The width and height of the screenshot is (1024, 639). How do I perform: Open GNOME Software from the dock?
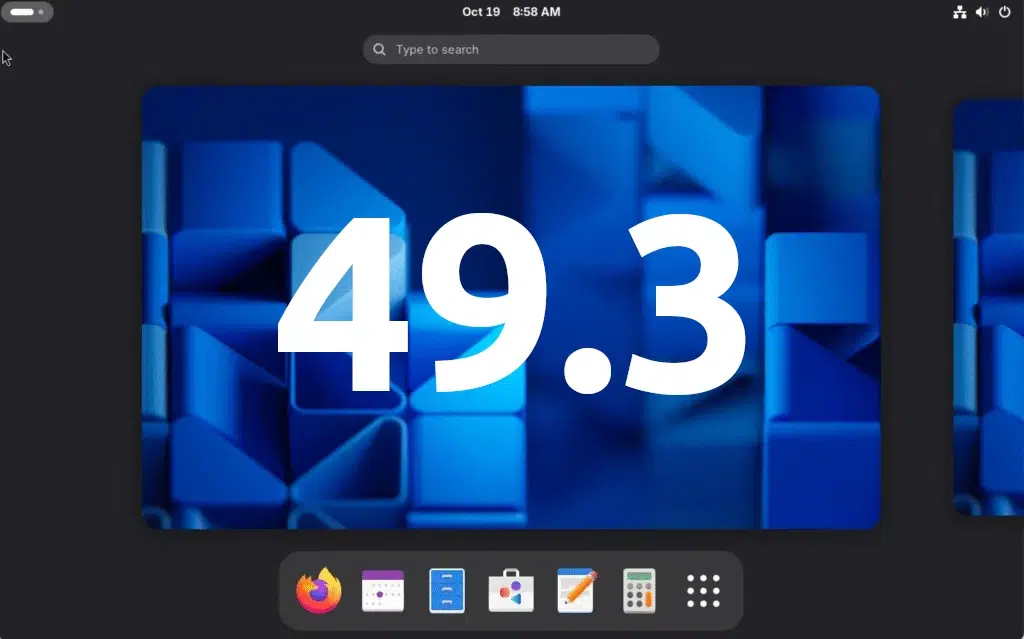pyautogui.click(x=510, y=590)
